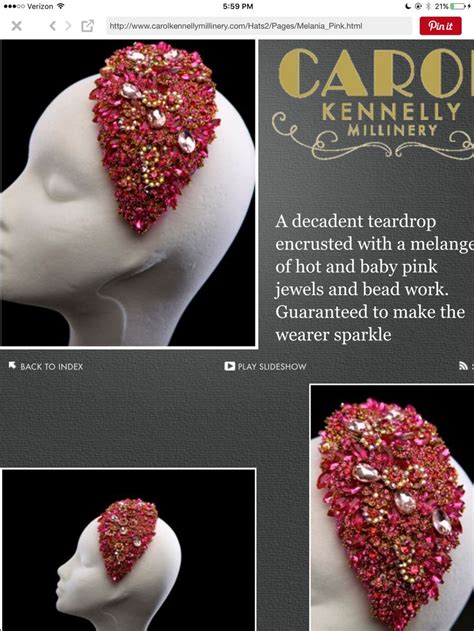This screenshot has height=631, width=474.
Task: Tap the 5:59 PM clock in status bar
Action: coord(237,6)
